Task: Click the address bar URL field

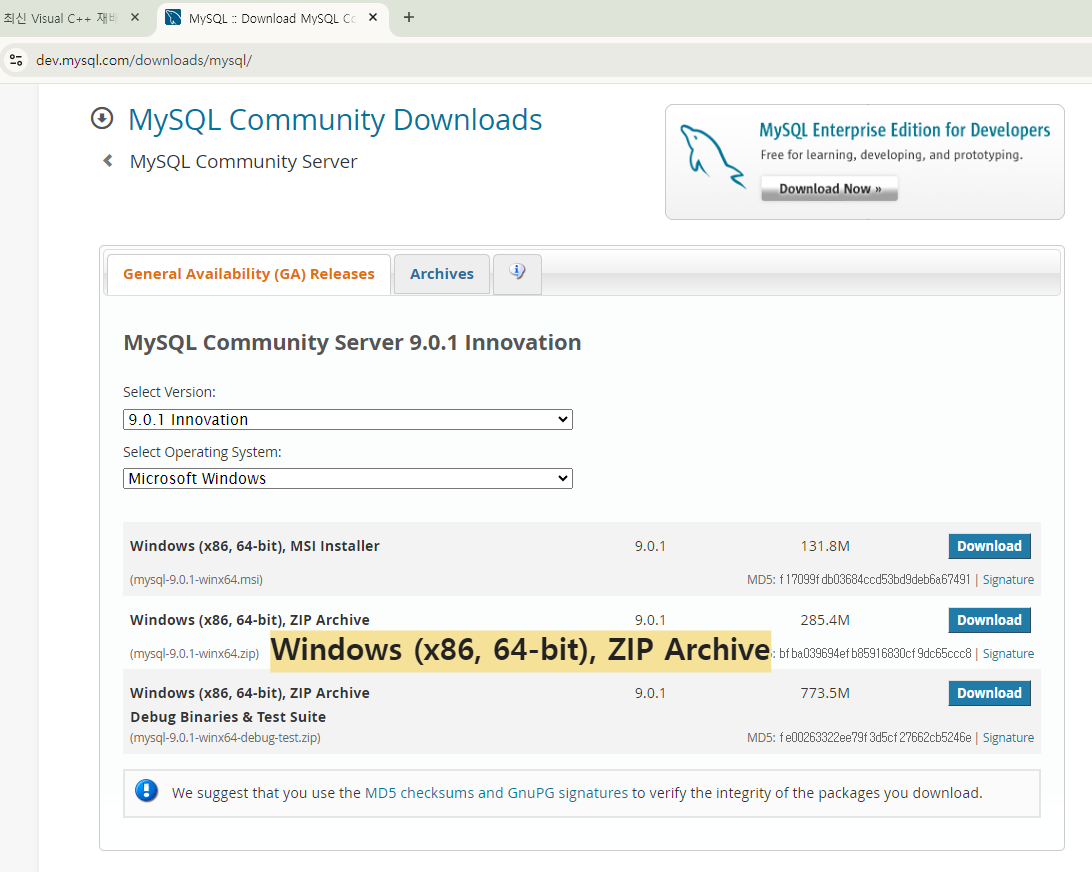Action: (x=144, y=61)
